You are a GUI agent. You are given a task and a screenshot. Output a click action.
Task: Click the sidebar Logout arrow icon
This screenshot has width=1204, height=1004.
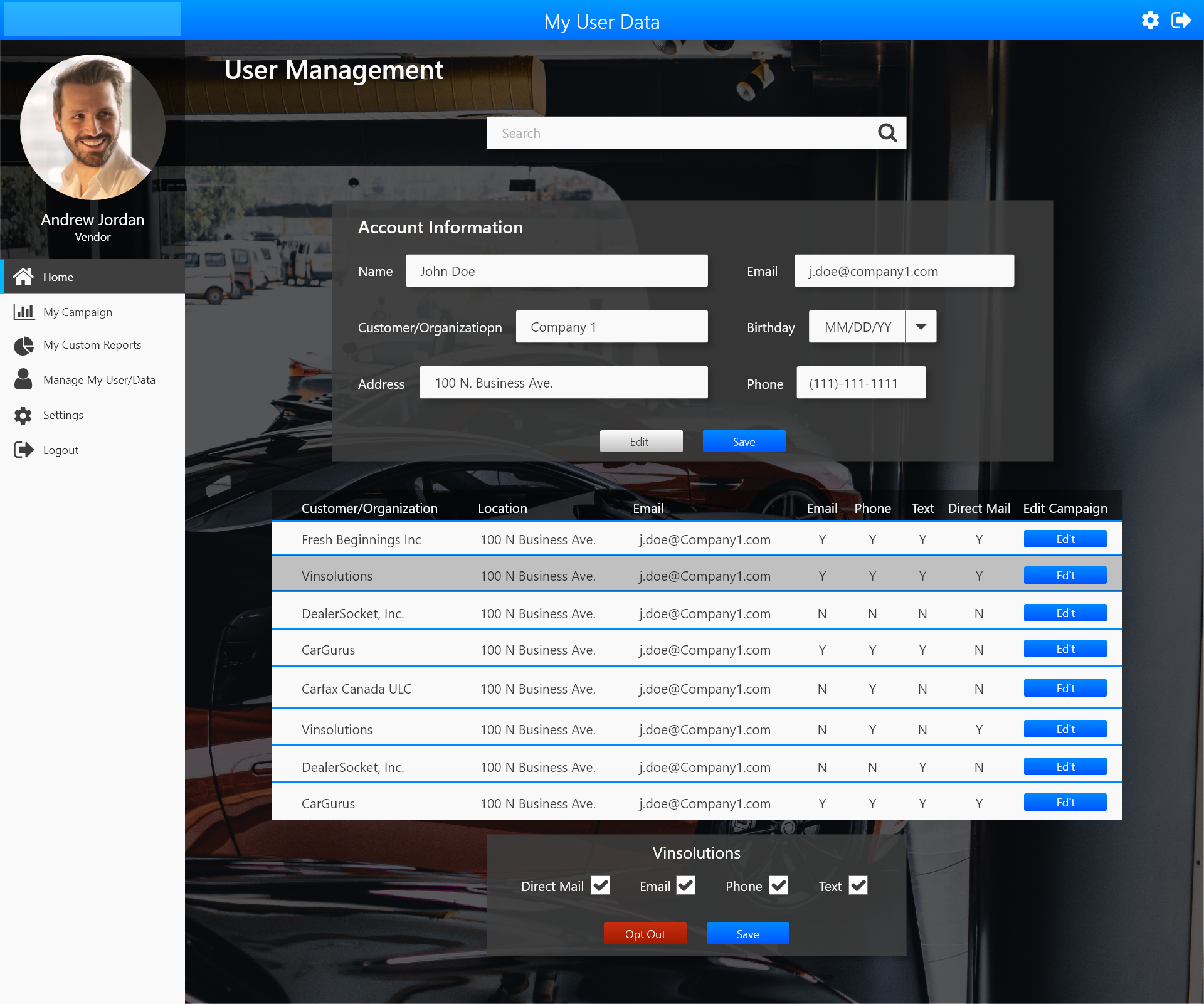click(24, 450)
